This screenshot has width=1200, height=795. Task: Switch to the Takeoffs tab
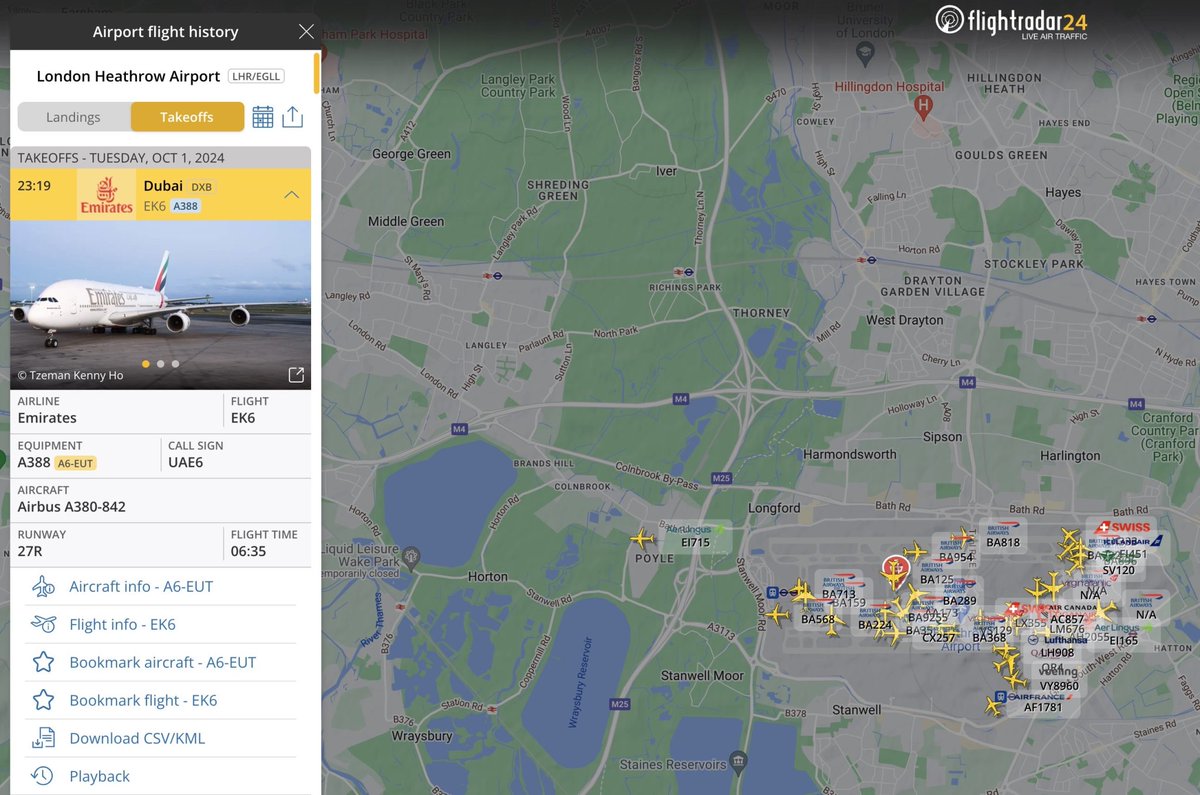[187, 116]
